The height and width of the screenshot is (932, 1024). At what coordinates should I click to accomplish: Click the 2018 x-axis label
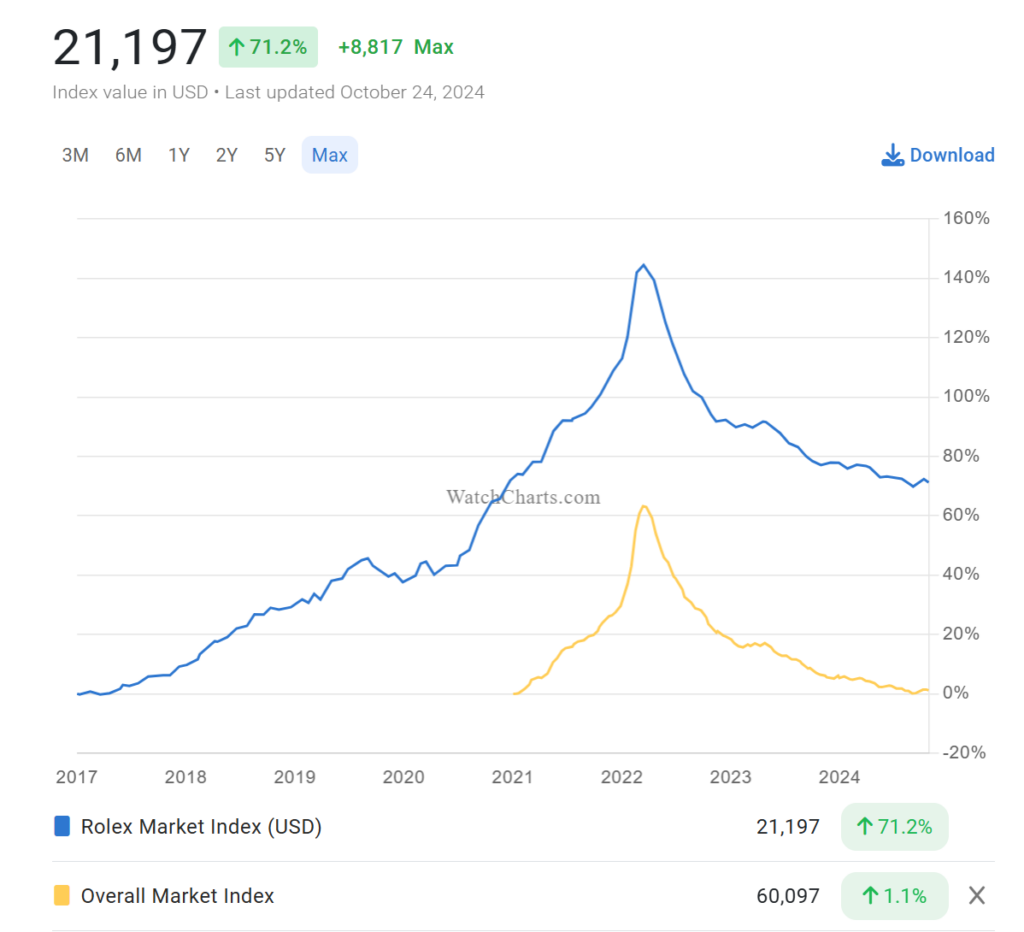[185, 777]
